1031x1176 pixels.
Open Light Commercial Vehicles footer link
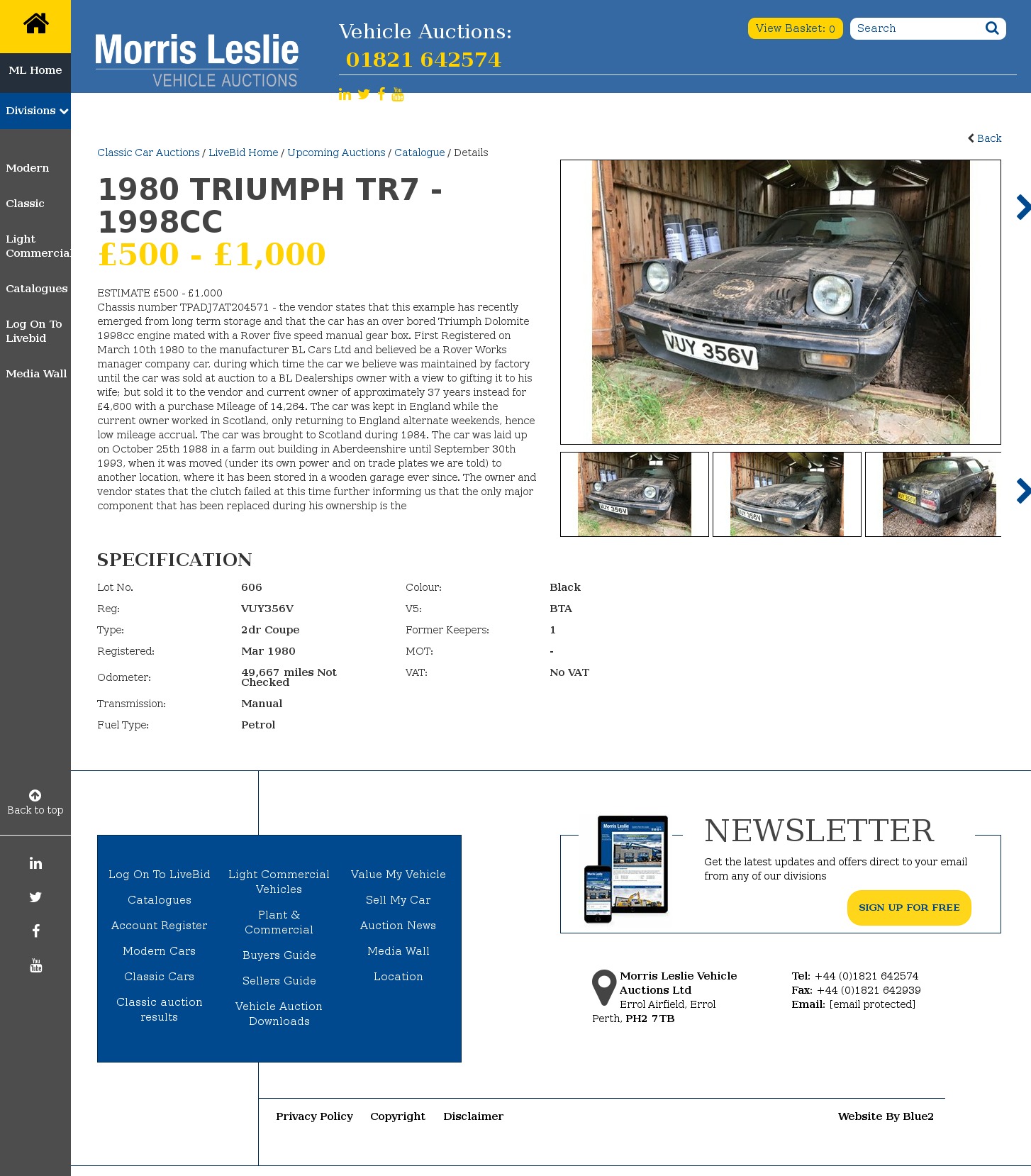point(279,882)
